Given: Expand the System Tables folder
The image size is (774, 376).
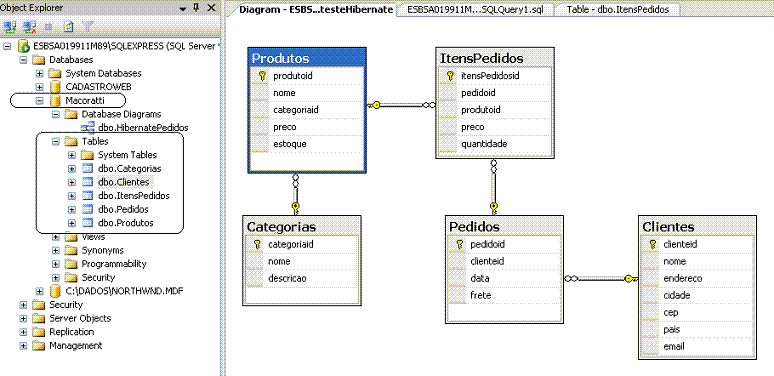Looking at the screenshot, I should [x=72, y=155].
